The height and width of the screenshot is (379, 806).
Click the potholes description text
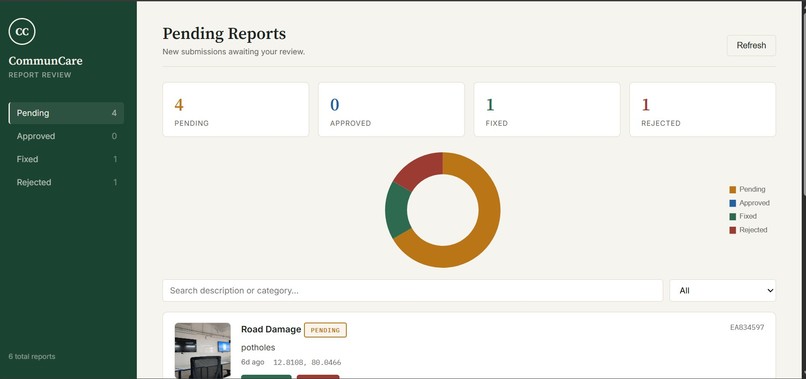258,348
